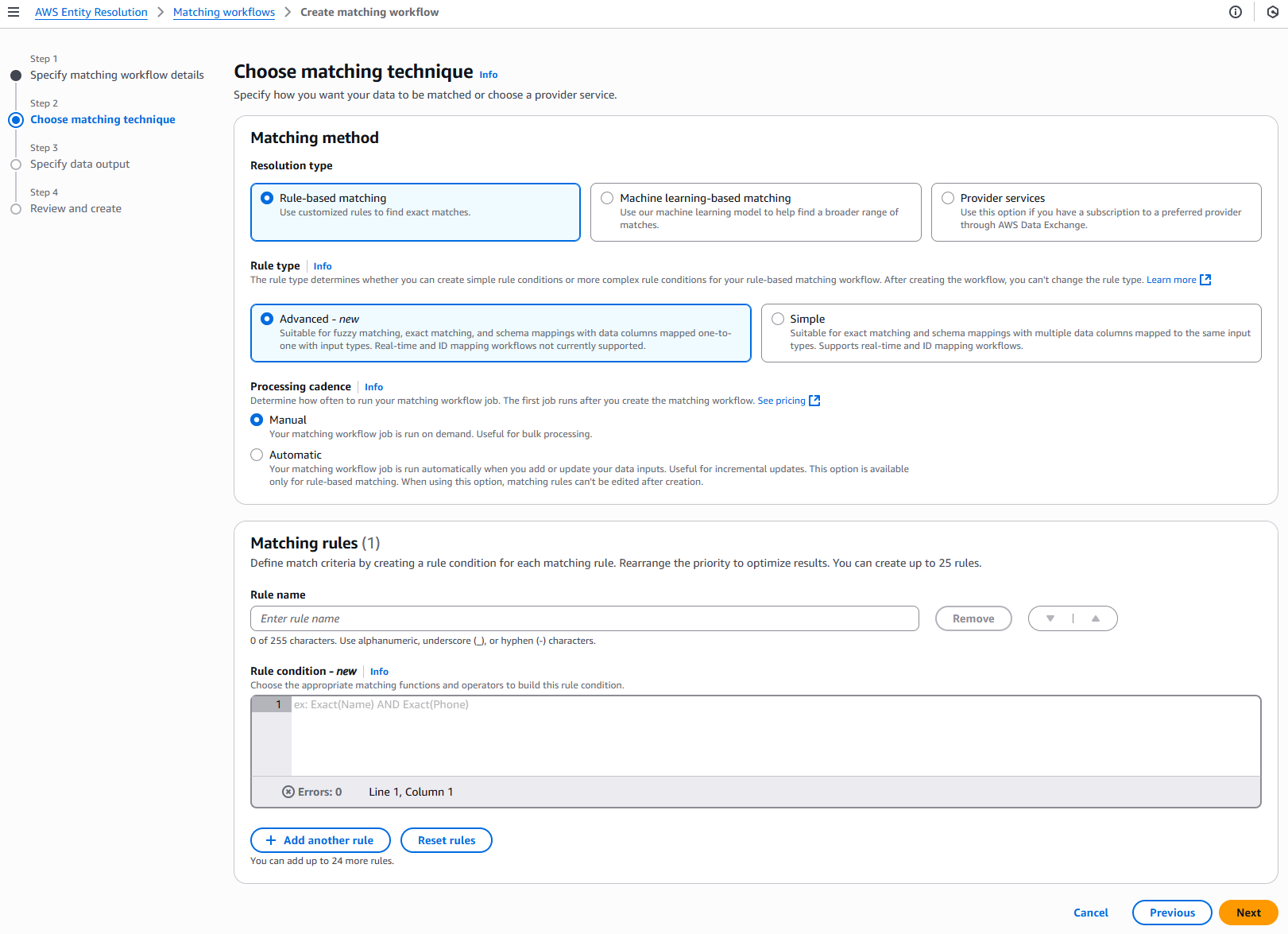Click the up arrow to raise rule priority
The width and height of the screenshot is (1288, 934).
click(x=1096, y=618)
